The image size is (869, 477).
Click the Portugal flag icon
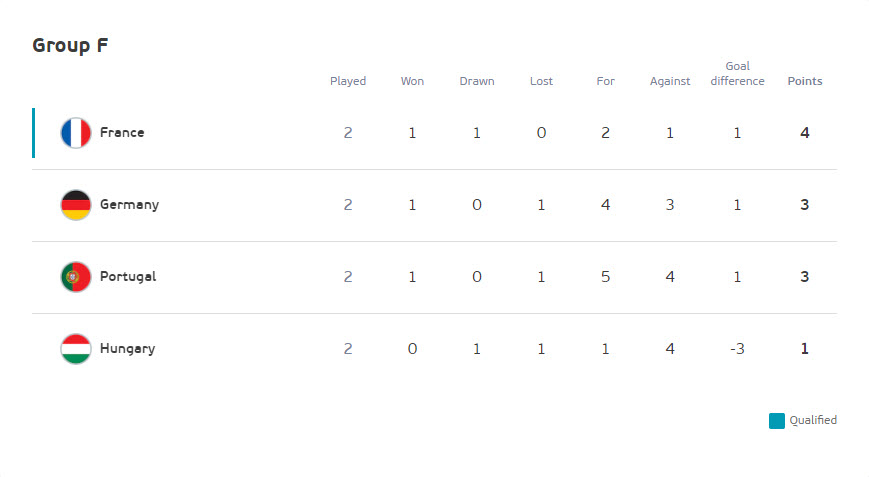76,277
